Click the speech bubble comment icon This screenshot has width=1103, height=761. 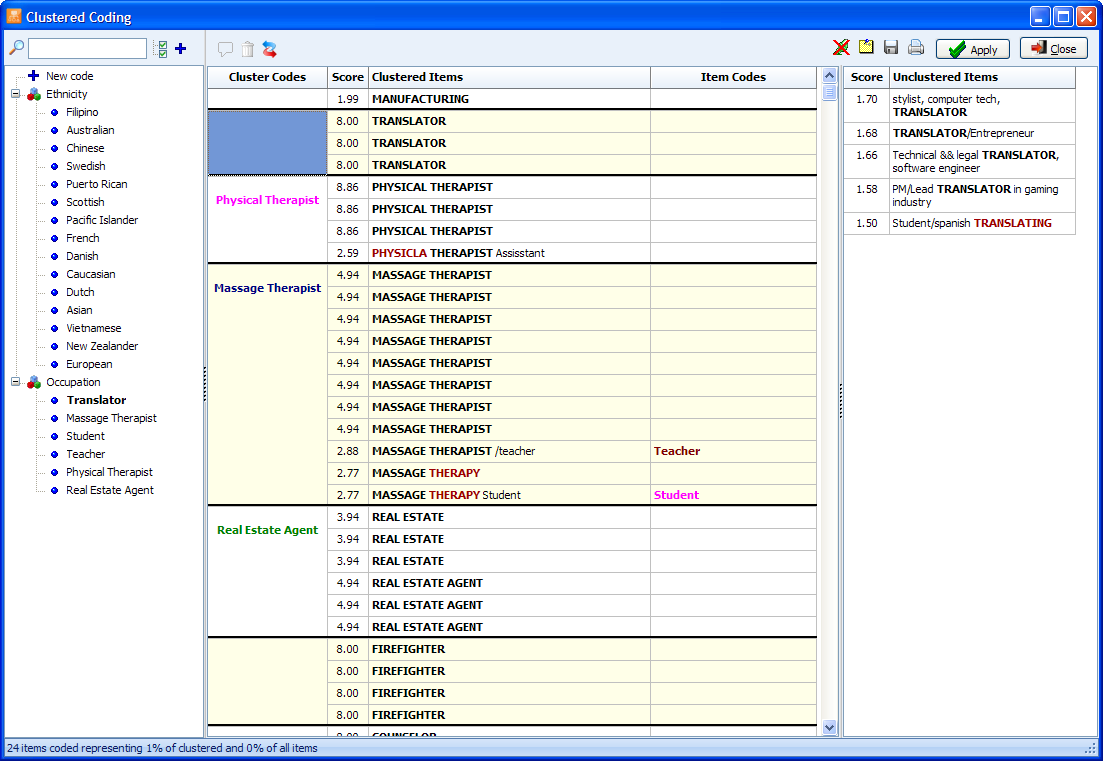225,49
